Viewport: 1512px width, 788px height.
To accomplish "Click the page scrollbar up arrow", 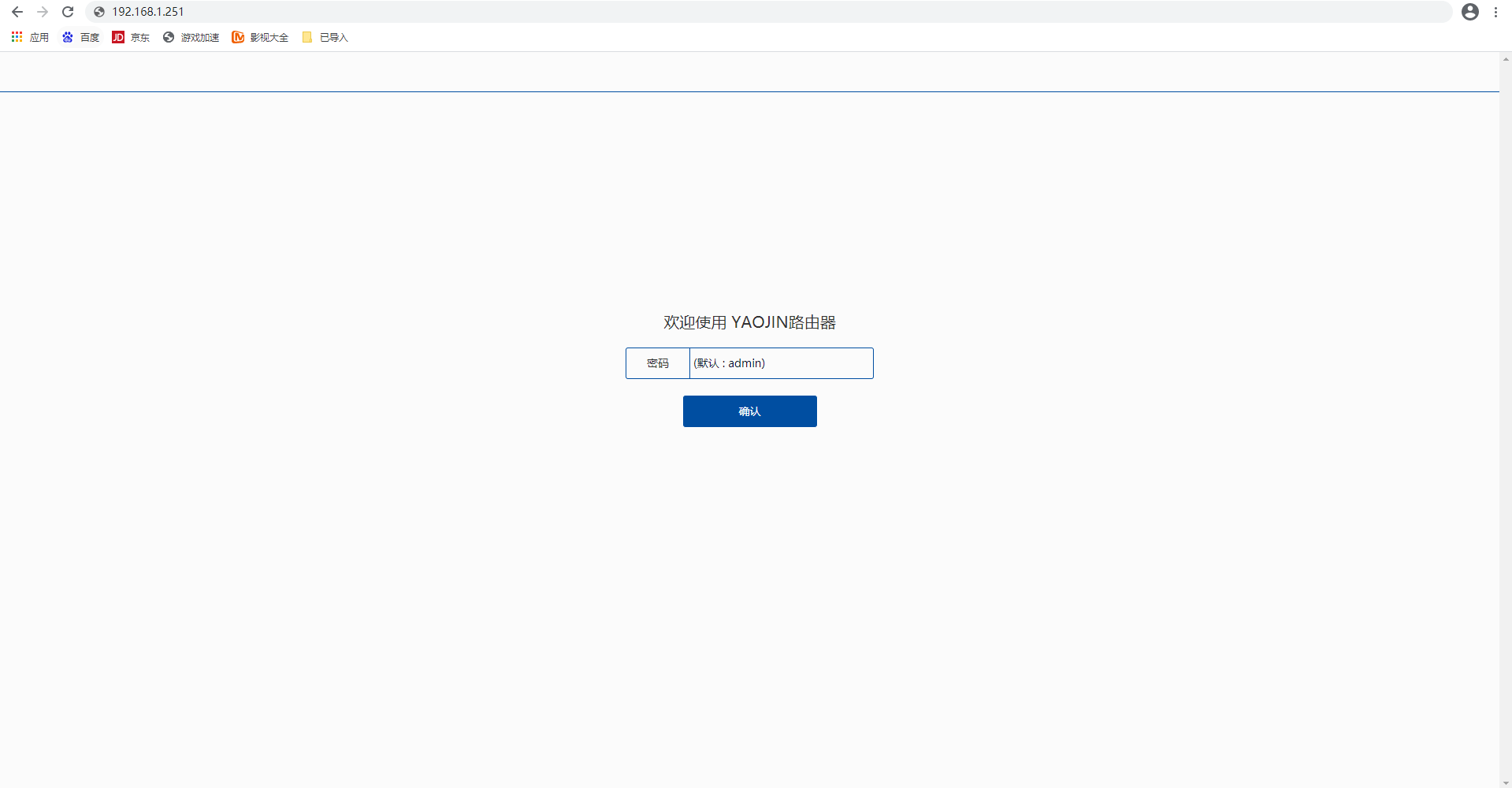I will click(1506, 59).
